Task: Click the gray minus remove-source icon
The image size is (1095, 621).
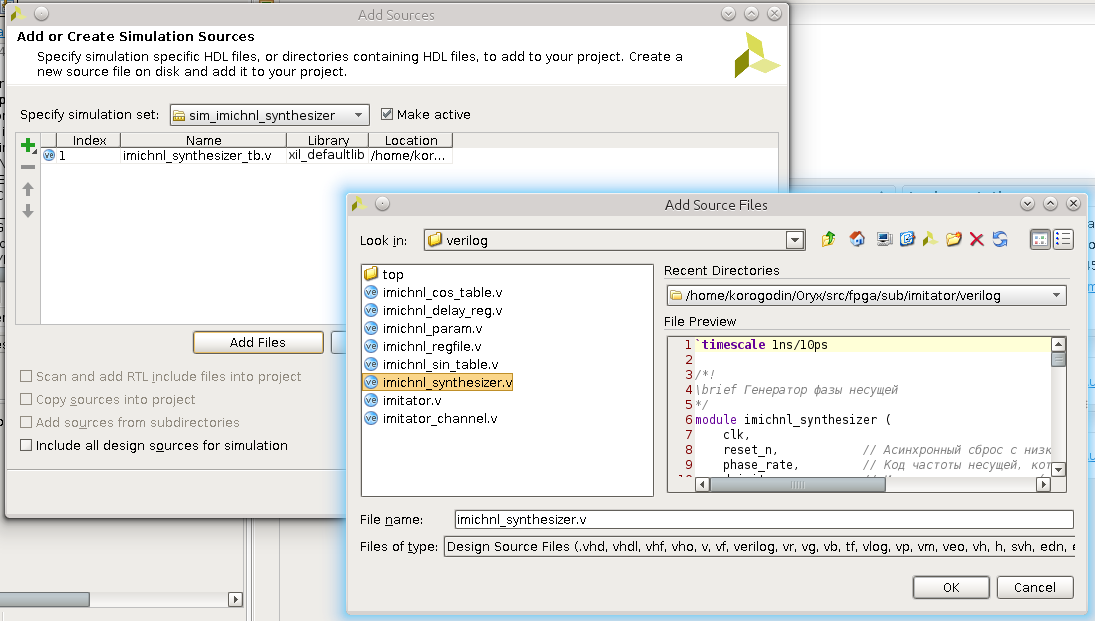Action: (x=28, y=168)
